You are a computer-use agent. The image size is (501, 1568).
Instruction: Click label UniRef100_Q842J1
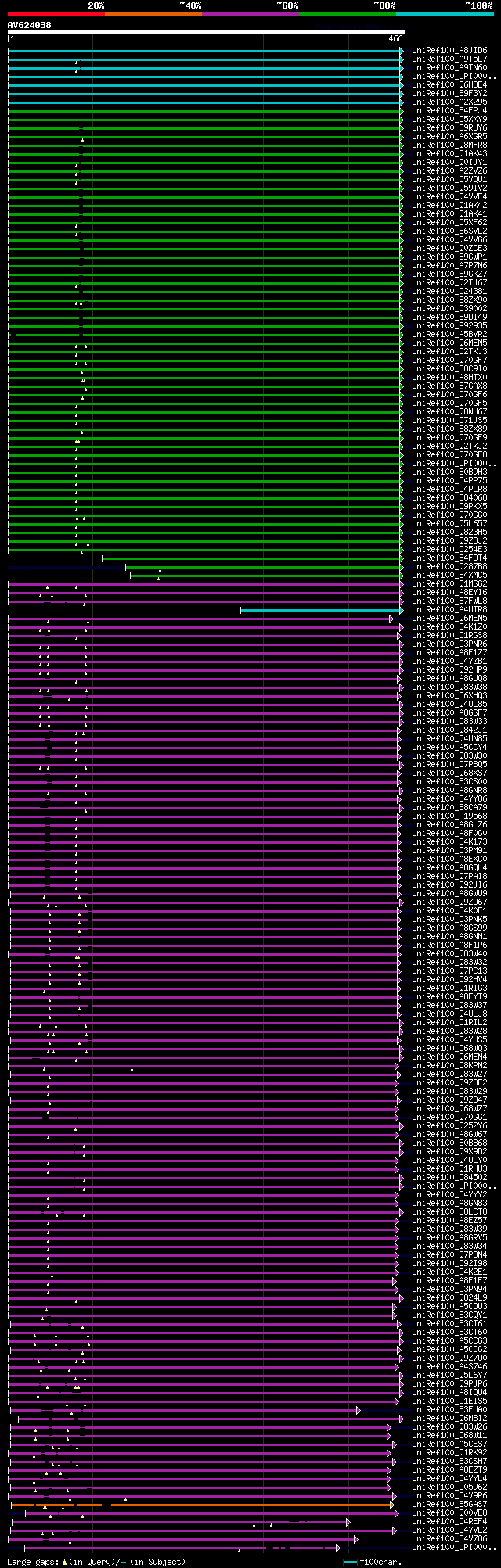(x=449, y=730)
